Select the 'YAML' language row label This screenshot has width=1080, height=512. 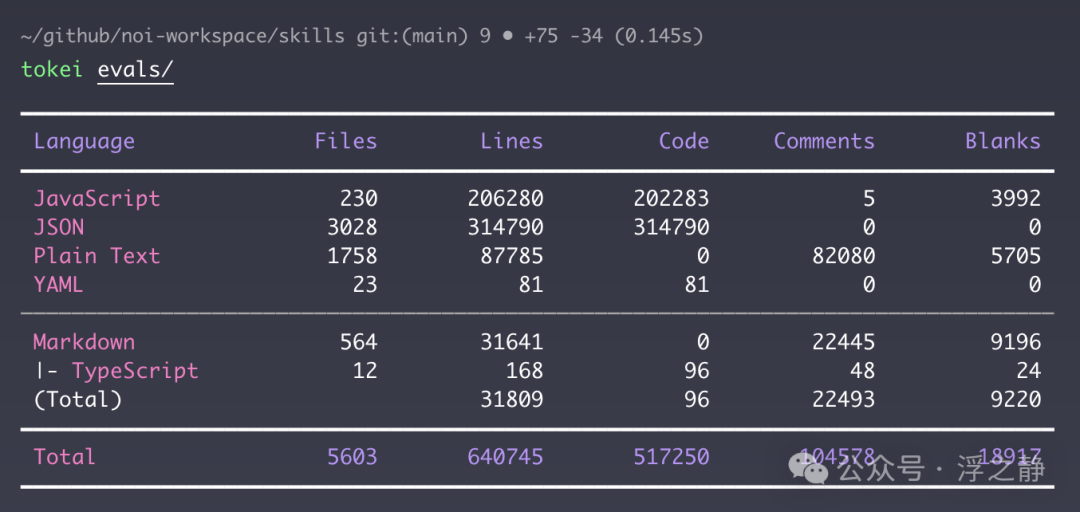pos(59,285)
